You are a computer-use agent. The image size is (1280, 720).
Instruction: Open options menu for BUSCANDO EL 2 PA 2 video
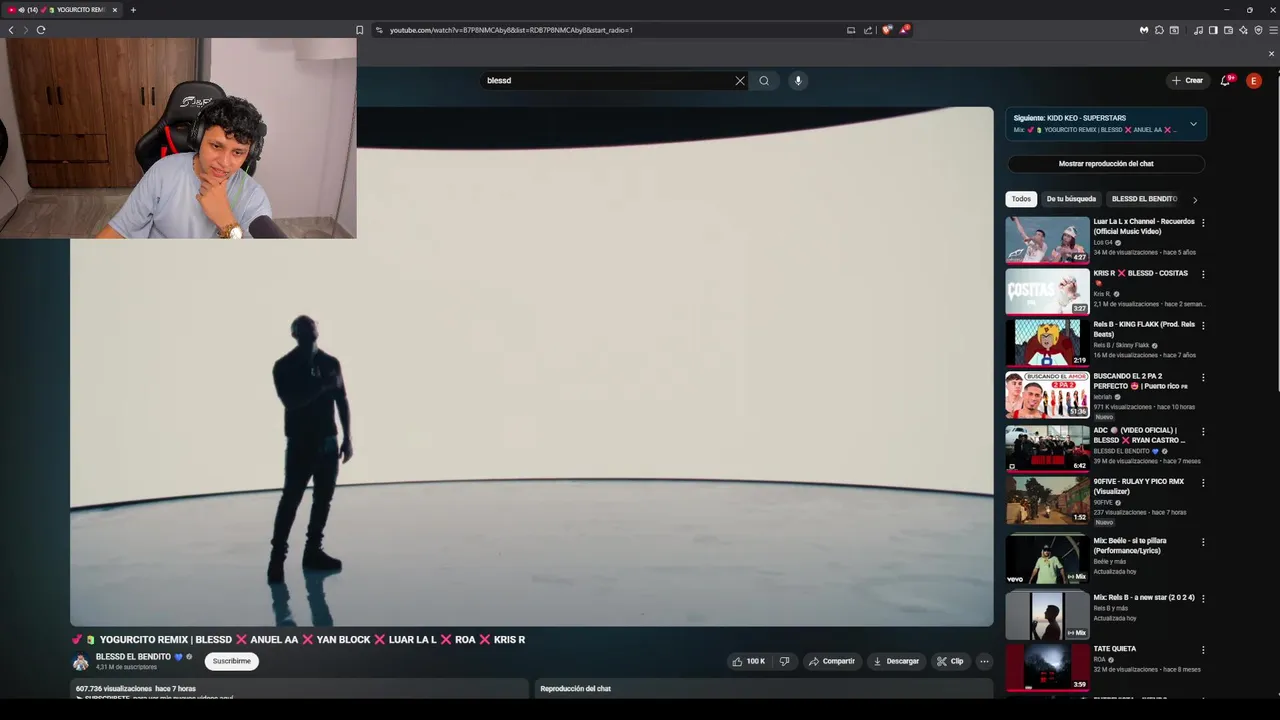1203,378
